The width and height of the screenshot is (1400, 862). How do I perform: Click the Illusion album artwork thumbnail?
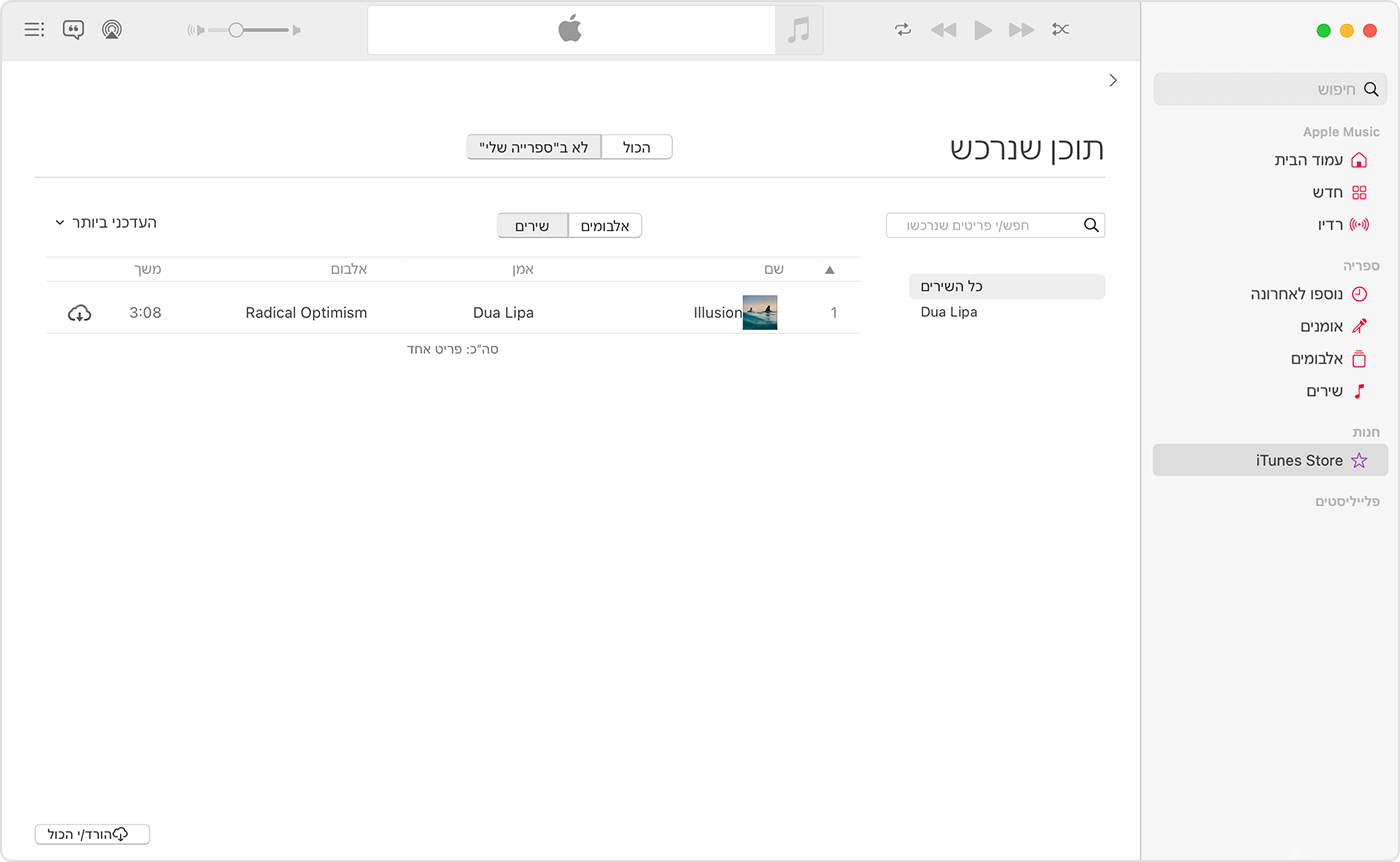(x=760, y=312)
